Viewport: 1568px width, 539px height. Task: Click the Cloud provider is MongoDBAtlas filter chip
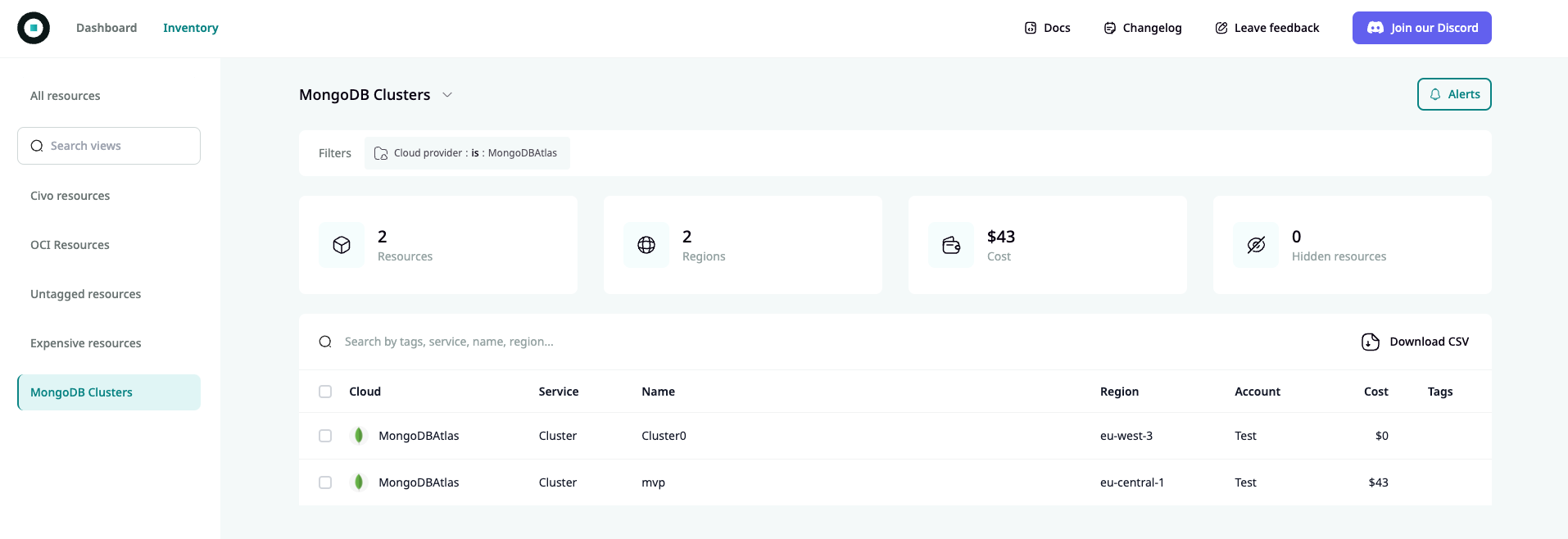click(467, 153)
